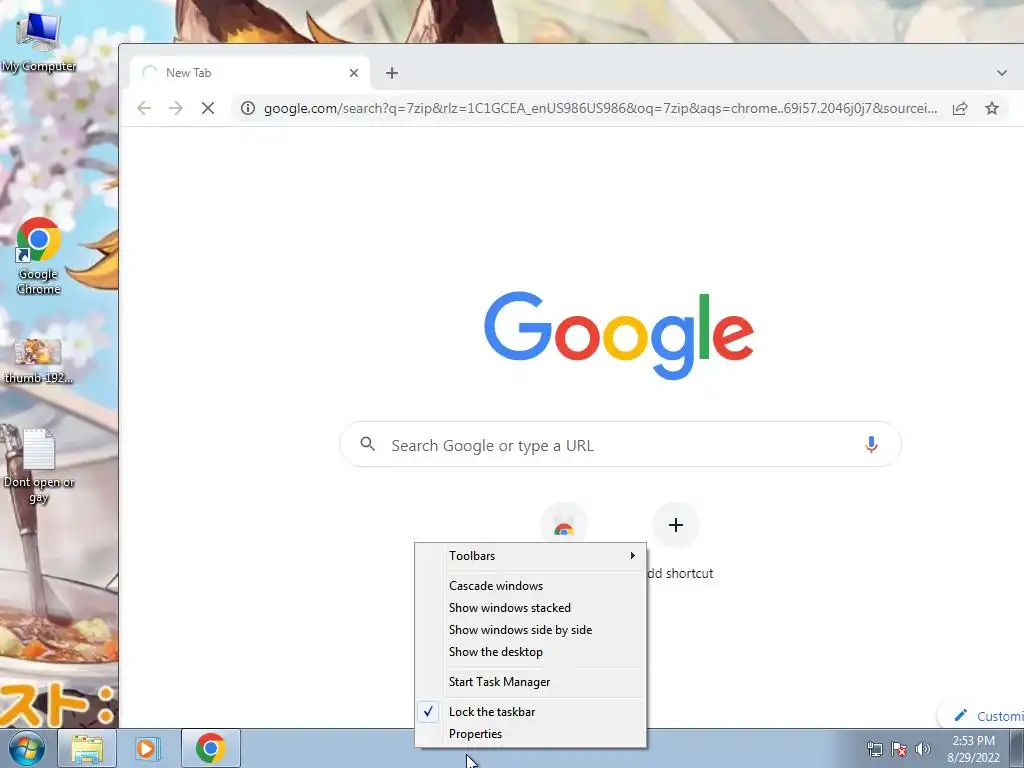Open the volume speaker tray icon
Screen dimensions: 1024x768
coord(923,749)
